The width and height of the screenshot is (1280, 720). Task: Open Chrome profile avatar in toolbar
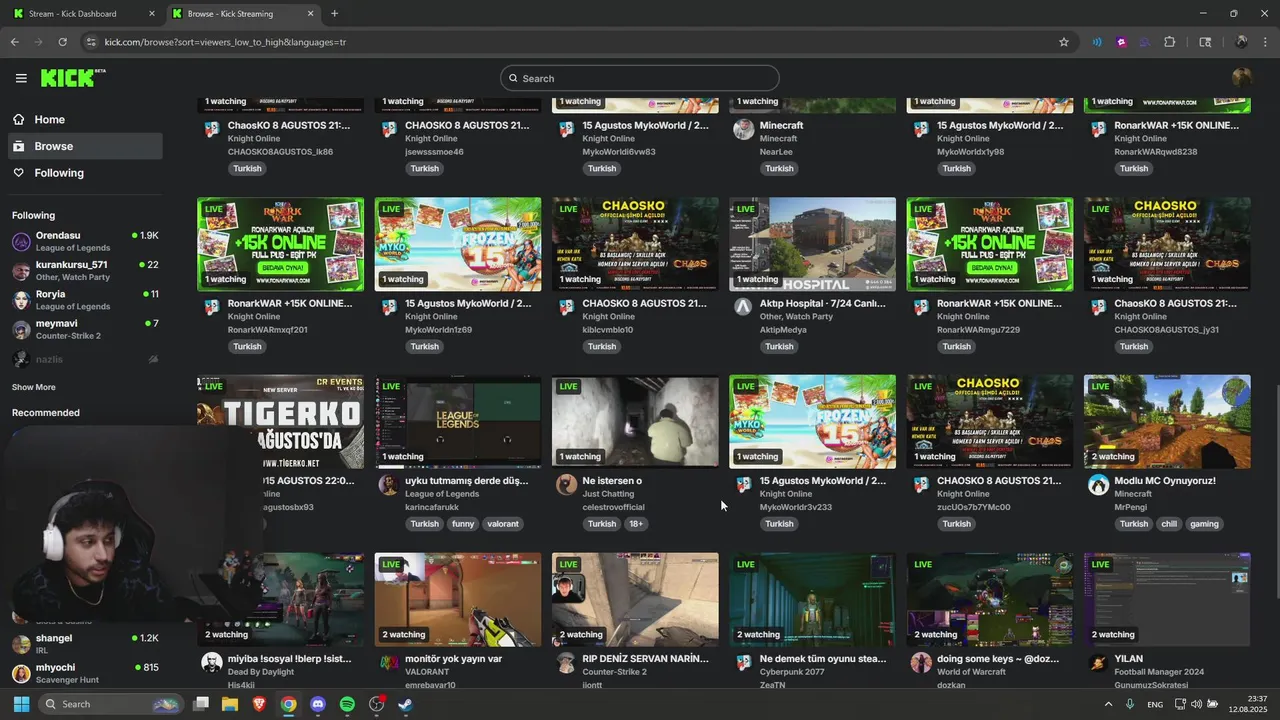pos(1241,42)
